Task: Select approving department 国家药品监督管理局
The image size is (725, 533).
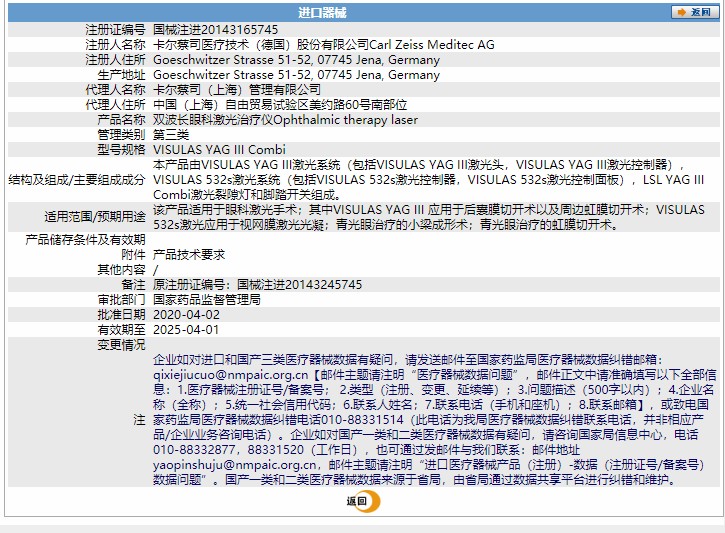Action: [x=207, y=300]
